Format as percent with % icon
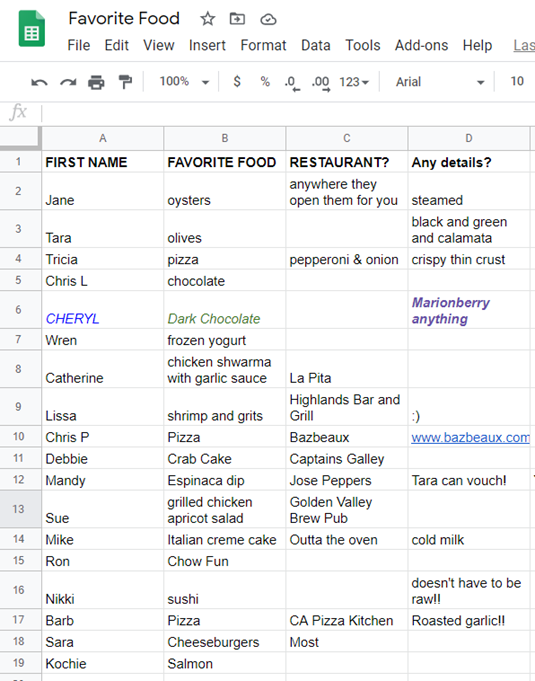Image resolution: width=535 pixels, height=681 pixels. [x=265, y=82]
